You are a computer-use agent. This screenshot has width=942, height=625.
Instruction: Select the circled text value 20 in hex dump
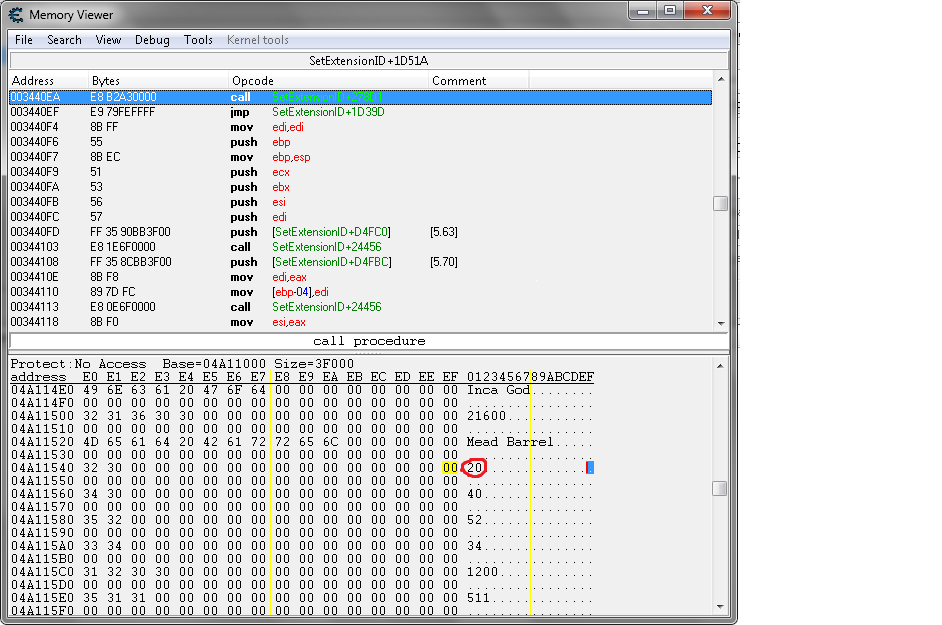point(474,468)
